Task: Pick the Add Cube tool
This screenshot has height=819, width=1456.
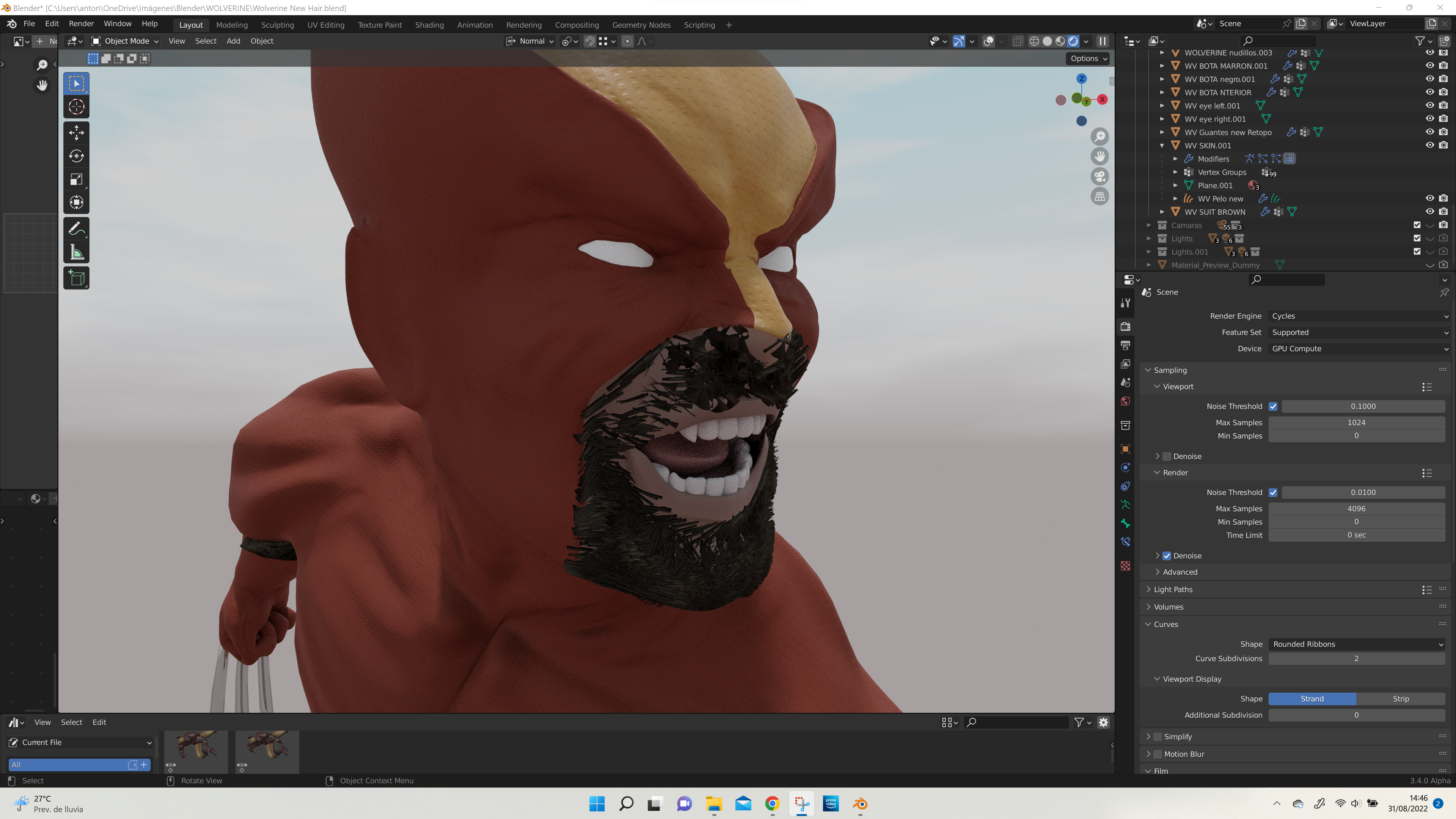Action: pos(76,278)
